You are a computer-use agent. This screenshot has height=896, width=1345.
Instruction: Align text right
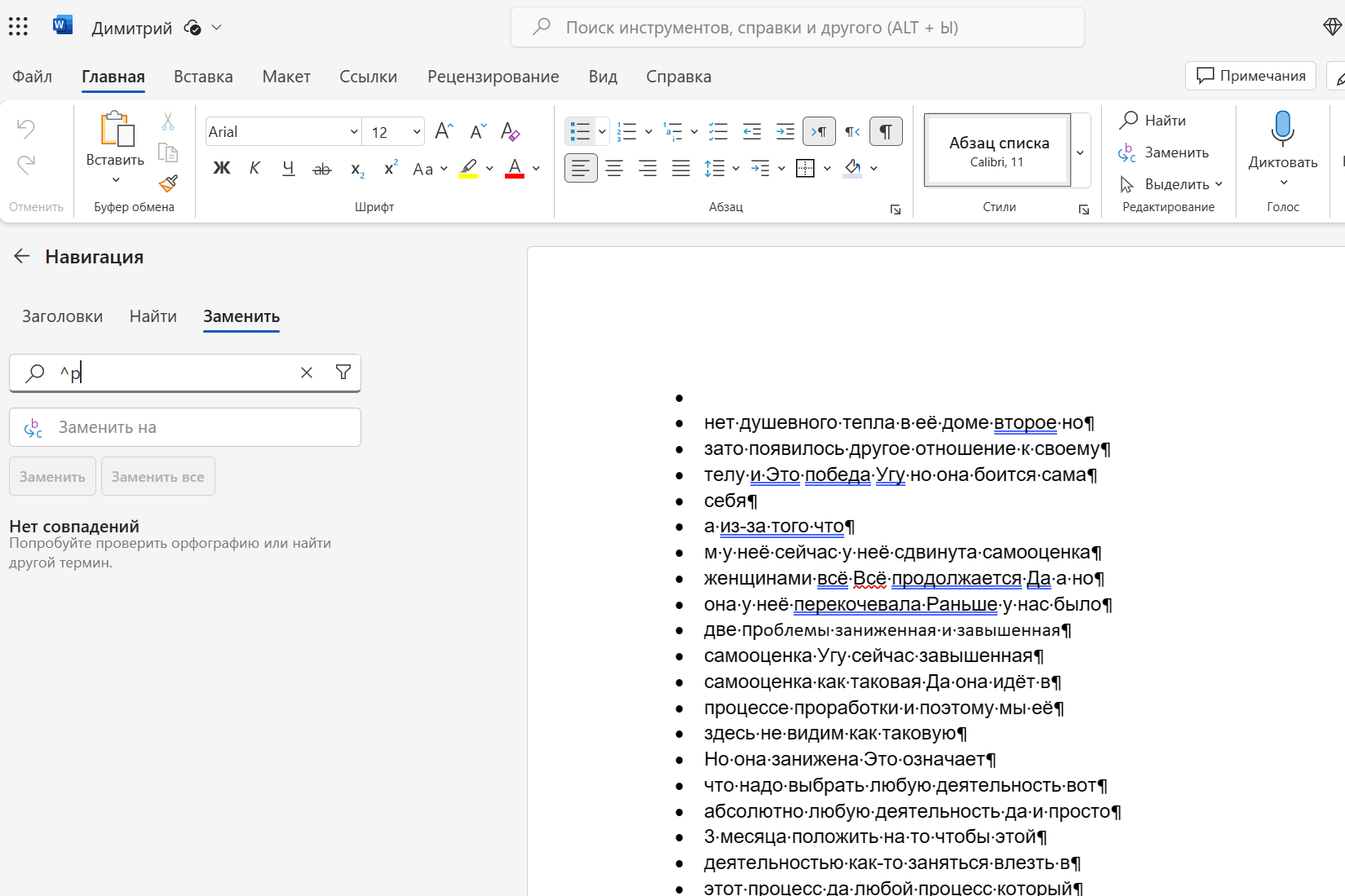[648, 168]
